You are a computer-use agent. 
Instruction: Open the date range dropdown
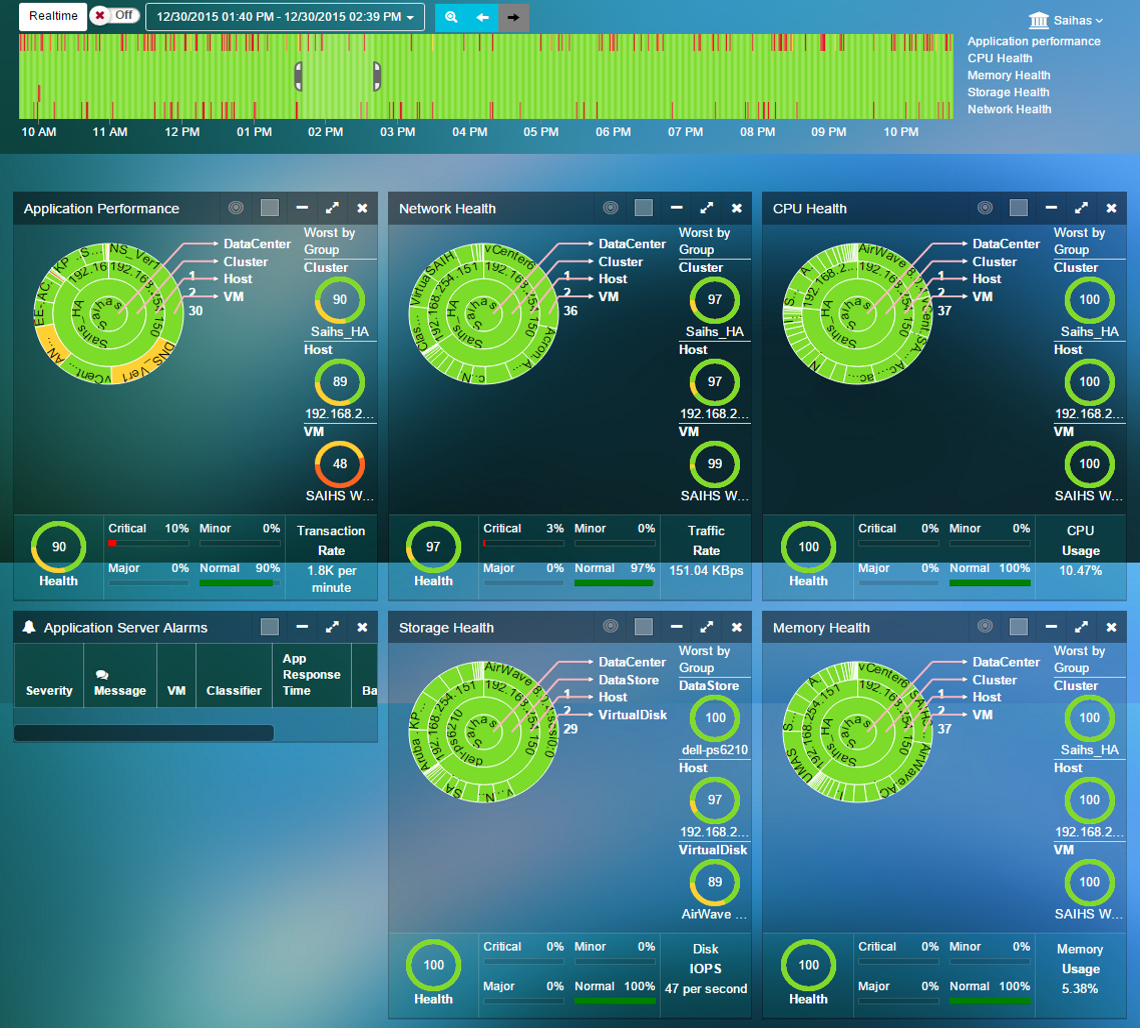[x=285, y=17]
